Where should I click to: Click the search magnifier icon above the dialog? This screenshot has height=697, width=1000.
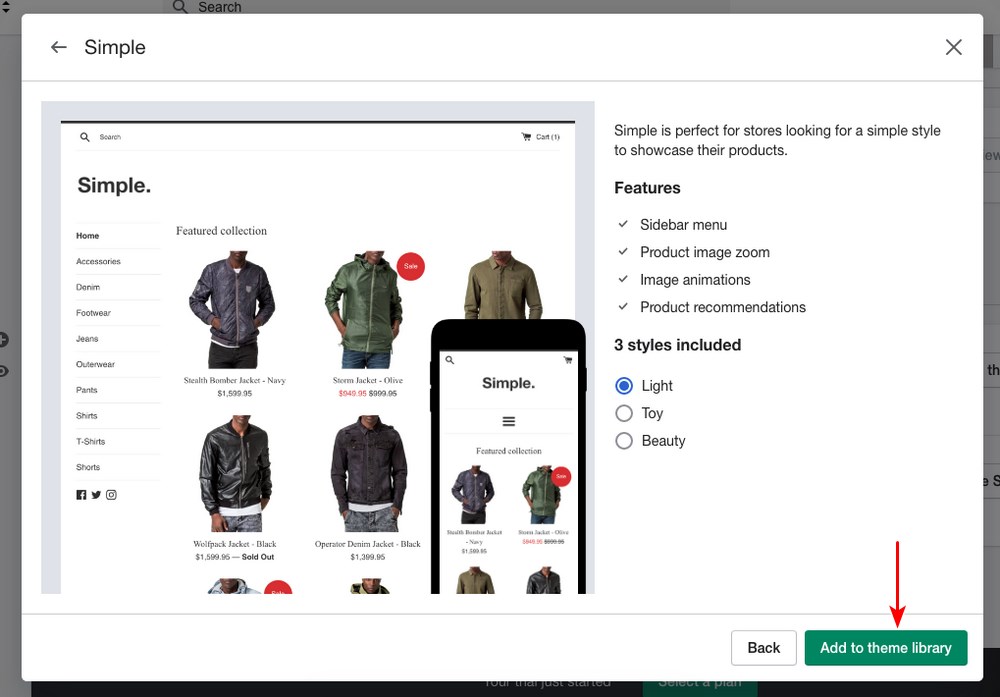(x=180, y=7)
